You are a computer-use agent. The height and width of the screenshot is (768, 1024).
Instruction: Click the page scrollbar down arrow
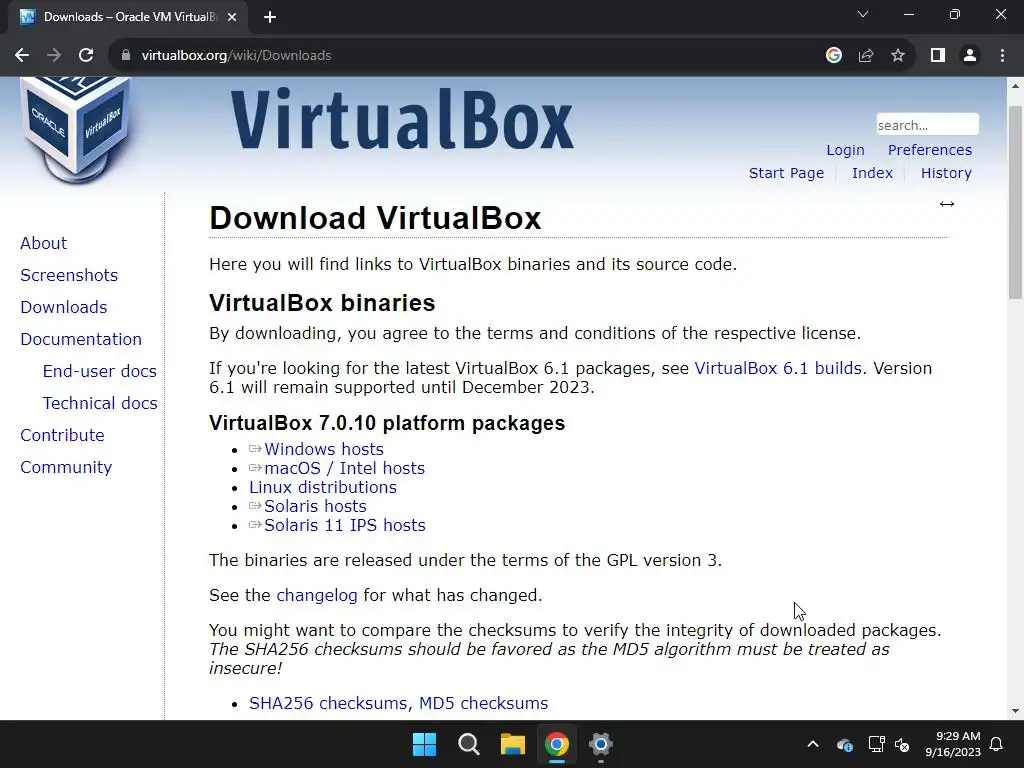pos(1016,712)
